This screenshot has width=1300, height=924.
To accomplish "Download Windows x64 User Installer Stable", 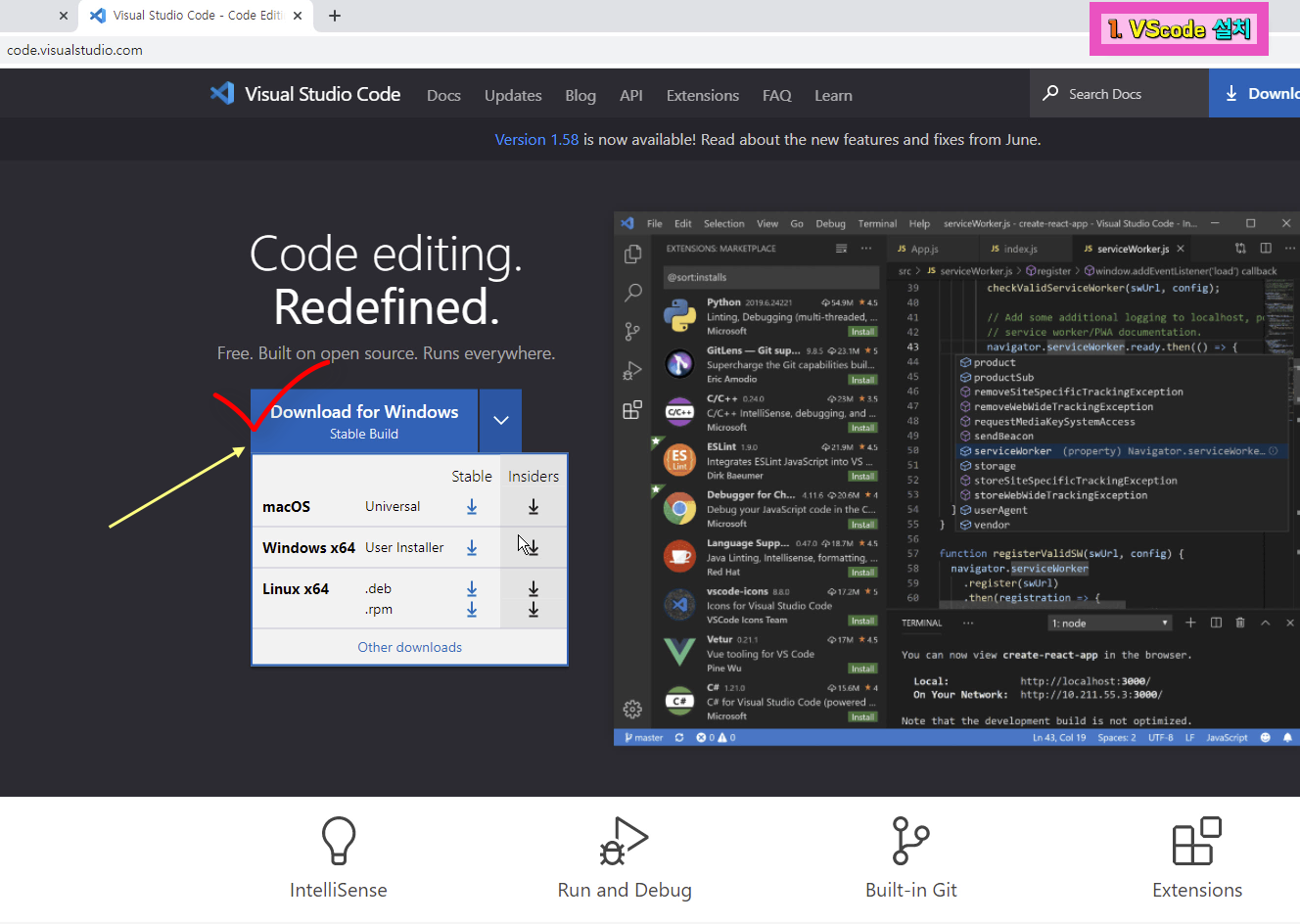I will tap(472, 547).
